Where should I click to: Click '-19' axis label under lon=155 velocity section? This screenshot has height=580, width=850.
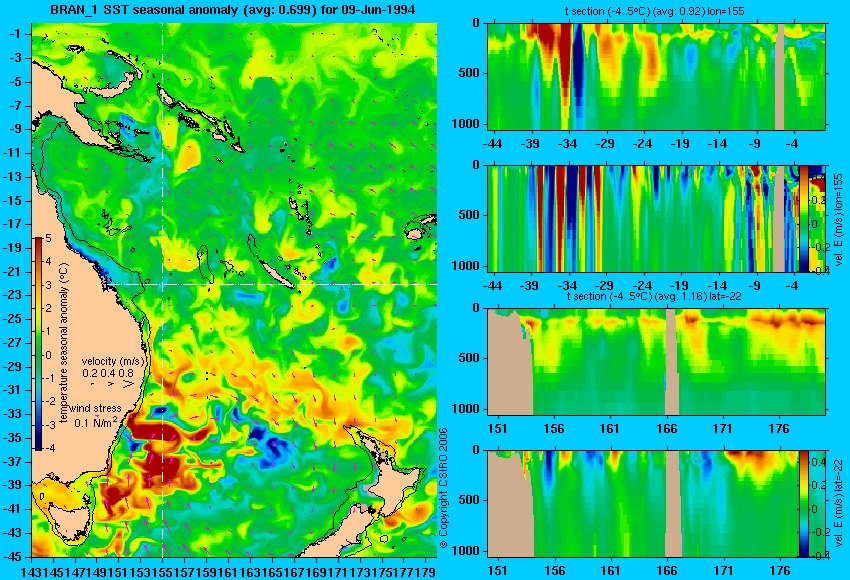pyautogui.click(x=679, y=286)
